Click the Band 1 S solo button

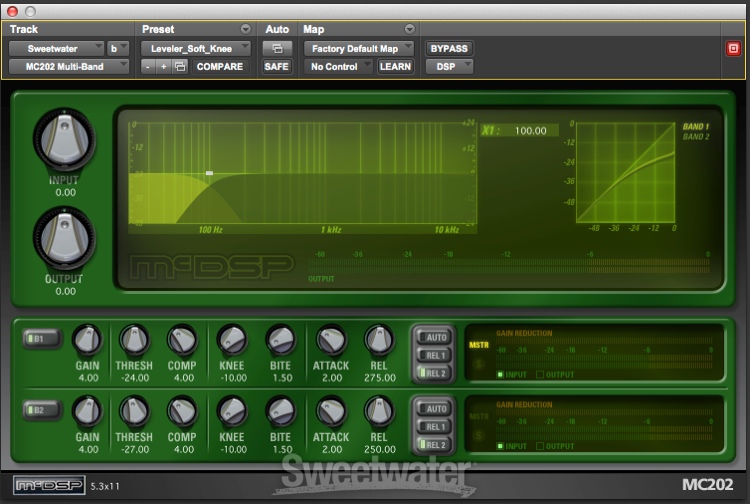[478, 364]
